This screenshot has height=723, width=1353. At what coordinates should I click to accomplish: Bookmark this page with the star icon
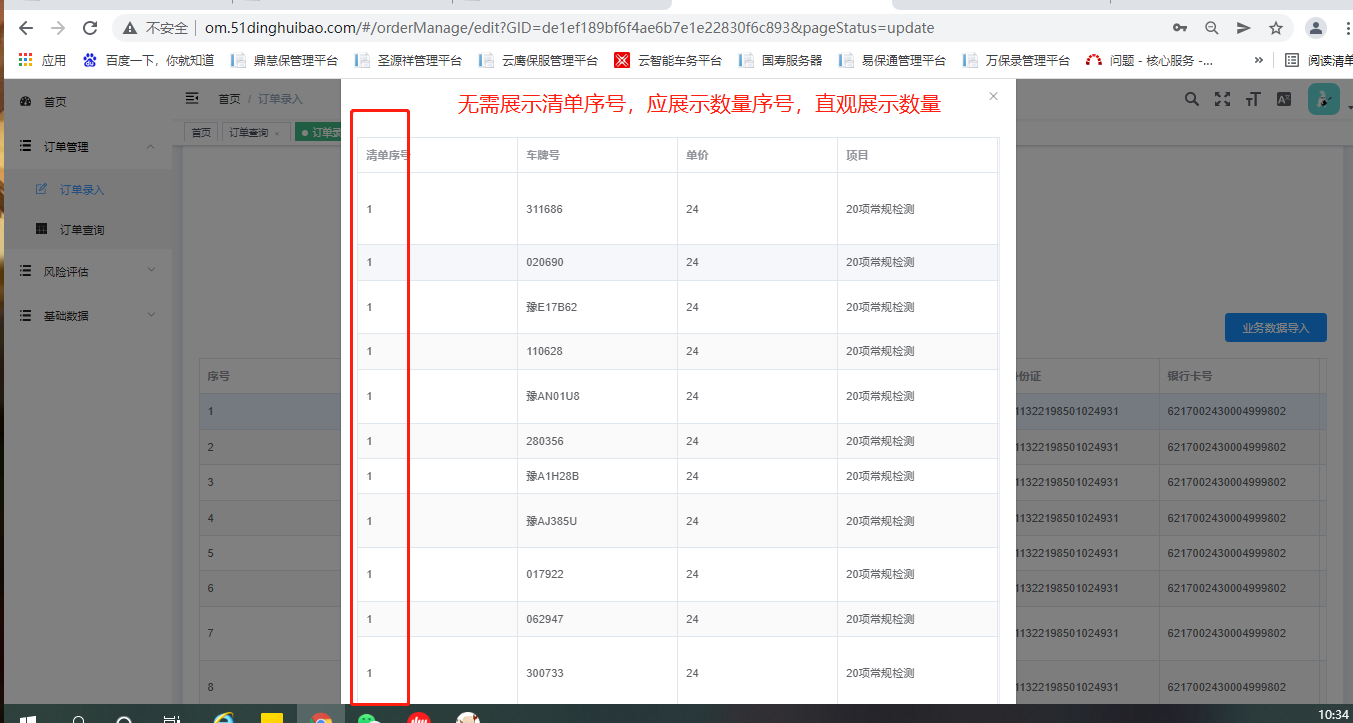click(1276, 28)
